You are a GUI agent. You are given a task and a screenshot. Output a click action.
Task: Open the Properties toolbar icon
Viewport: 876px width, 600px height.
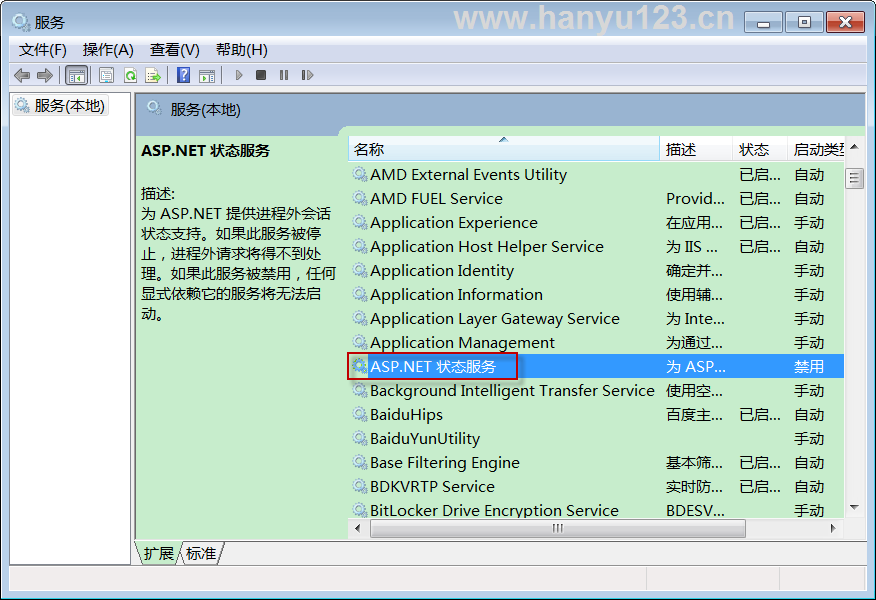pos(106,75)
